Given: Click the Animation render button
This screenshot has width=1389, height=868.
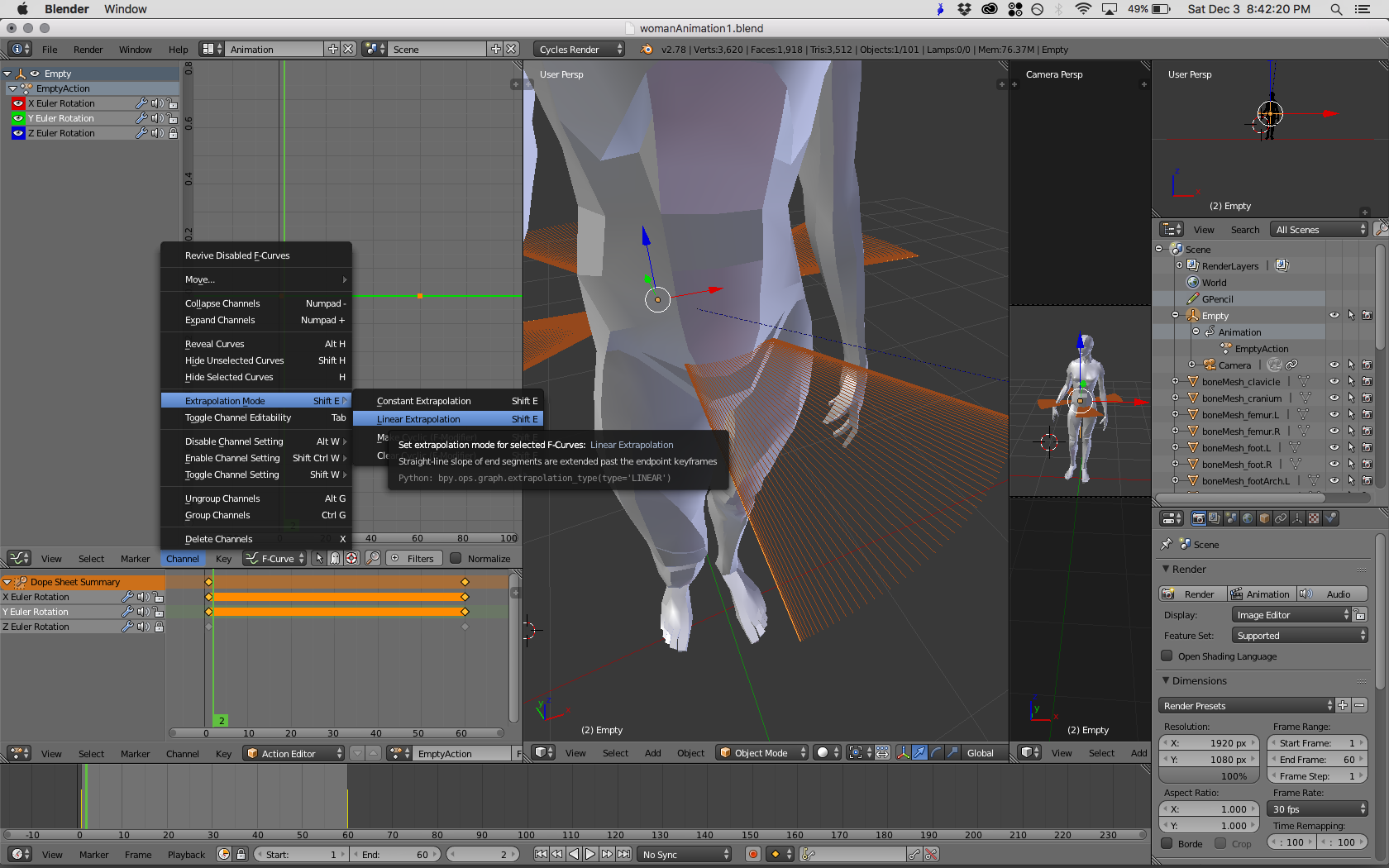Looking at the screenshot, I should 1261,594.
